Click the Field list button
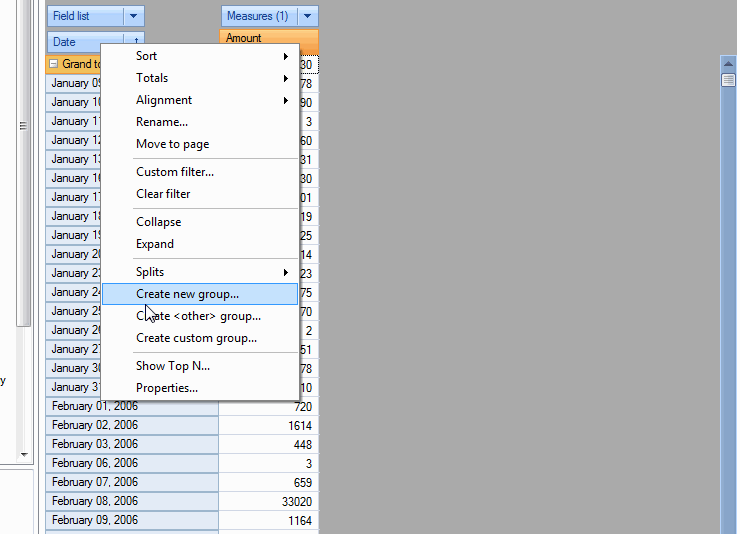 85,16
